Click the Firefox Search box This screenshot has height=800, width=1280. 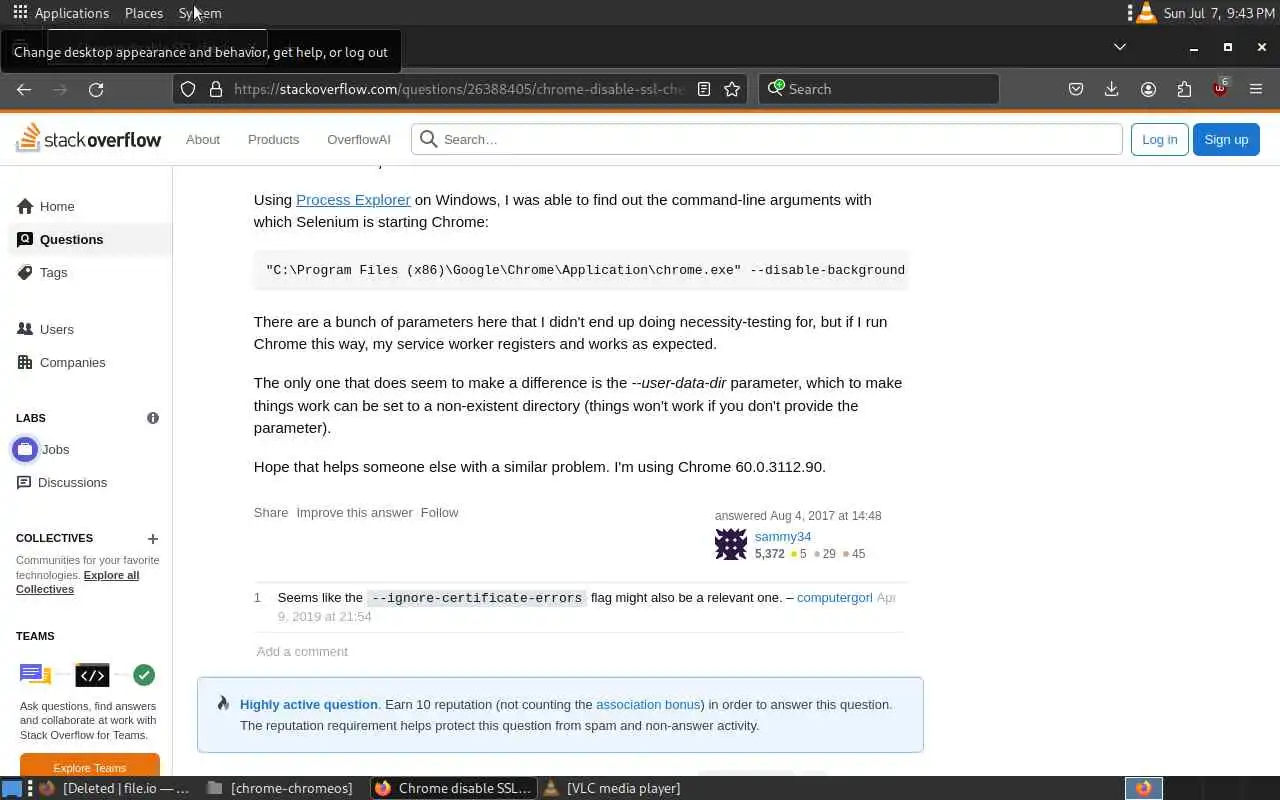pyautogui.click(x=879, y=89)
